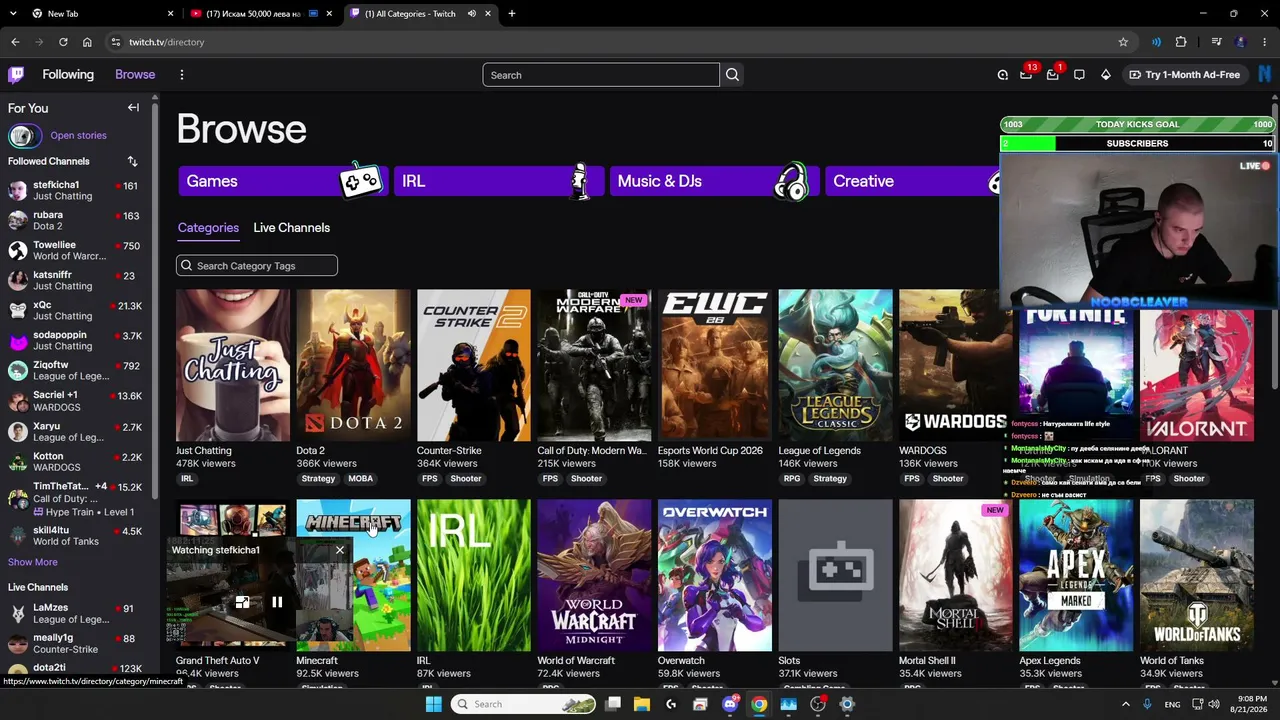Viewport: 1280px width, 720px height.
Task: Open the Twitch home logo
Action: [x=16, y=75]
